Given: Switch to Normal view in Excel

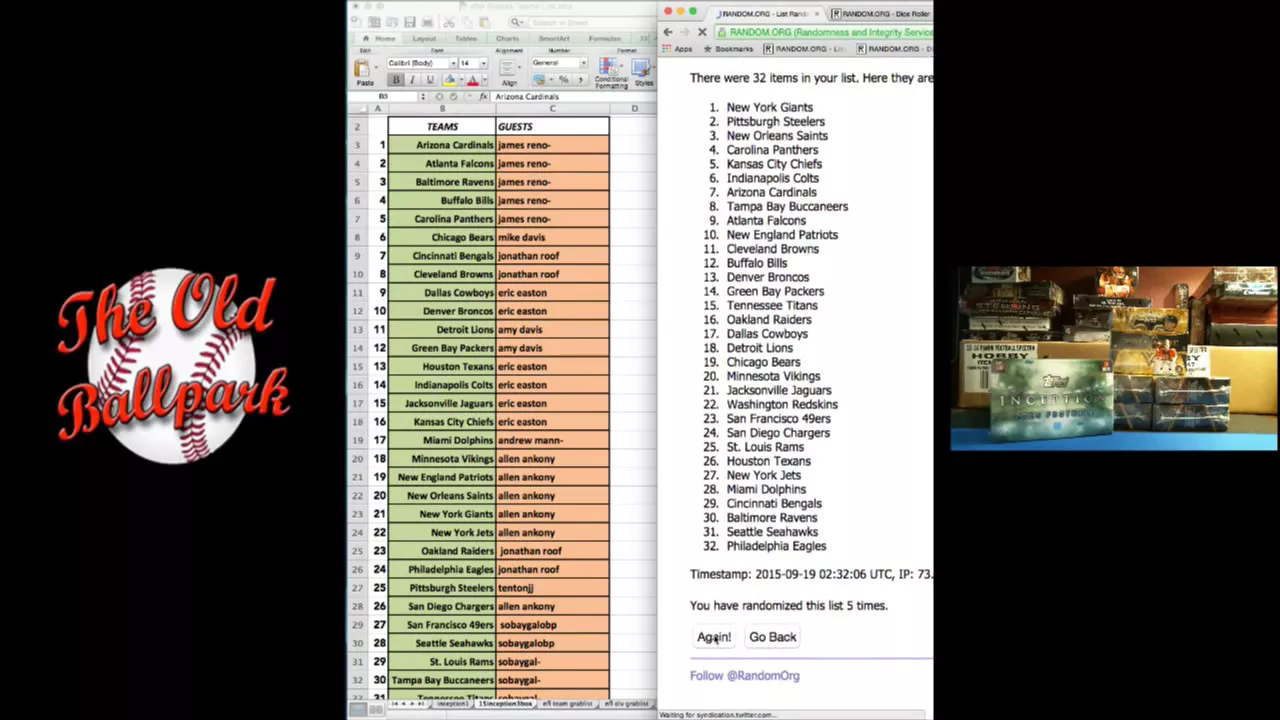Looking at the screenshot, I should point(358,709).
